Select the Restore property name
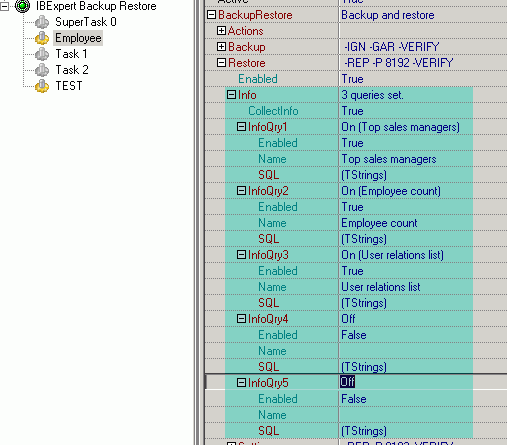This screenshot has width=507, height=445. (247, 63)
